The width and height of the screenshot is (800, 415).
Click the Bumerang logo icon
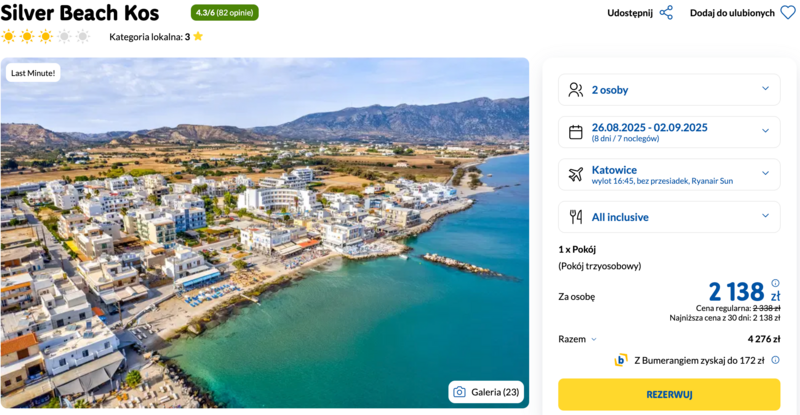(621, 360)
